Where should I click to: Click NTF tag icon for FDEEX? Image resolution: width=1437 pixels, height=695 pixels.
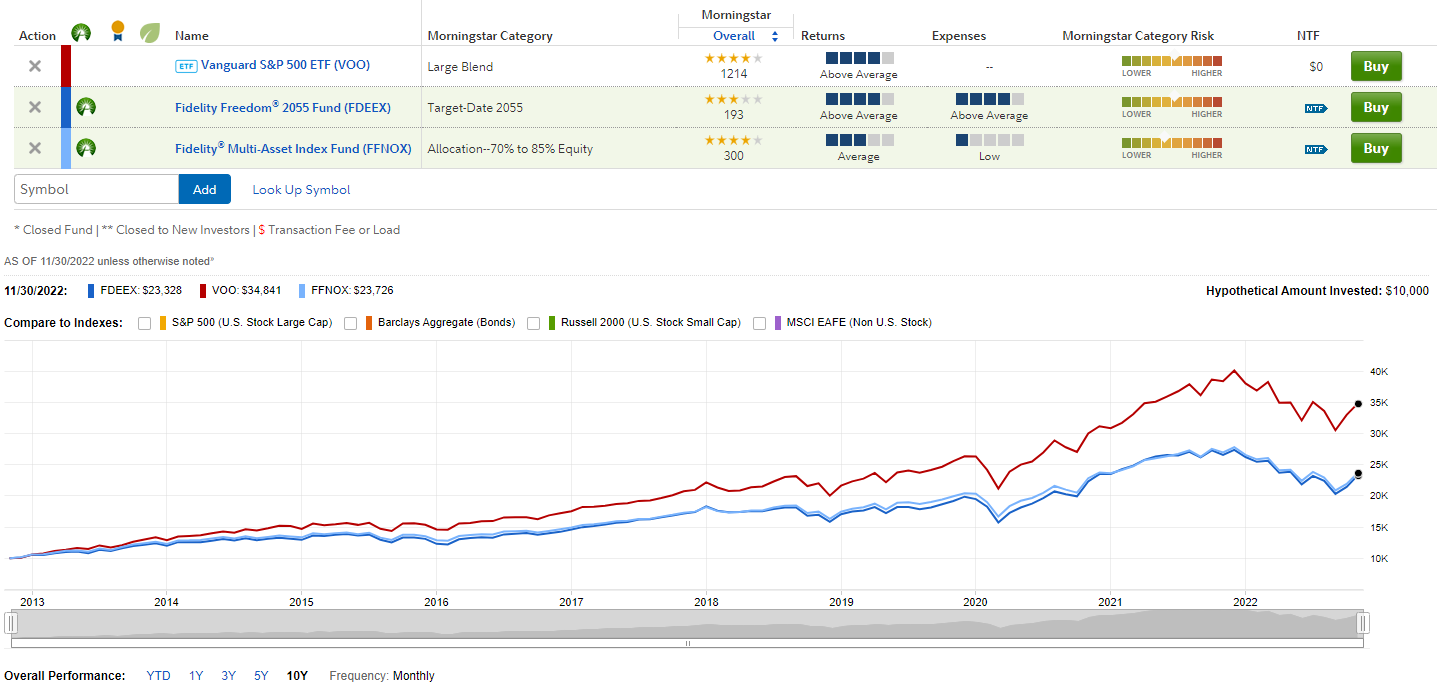tap(1316, 108)
